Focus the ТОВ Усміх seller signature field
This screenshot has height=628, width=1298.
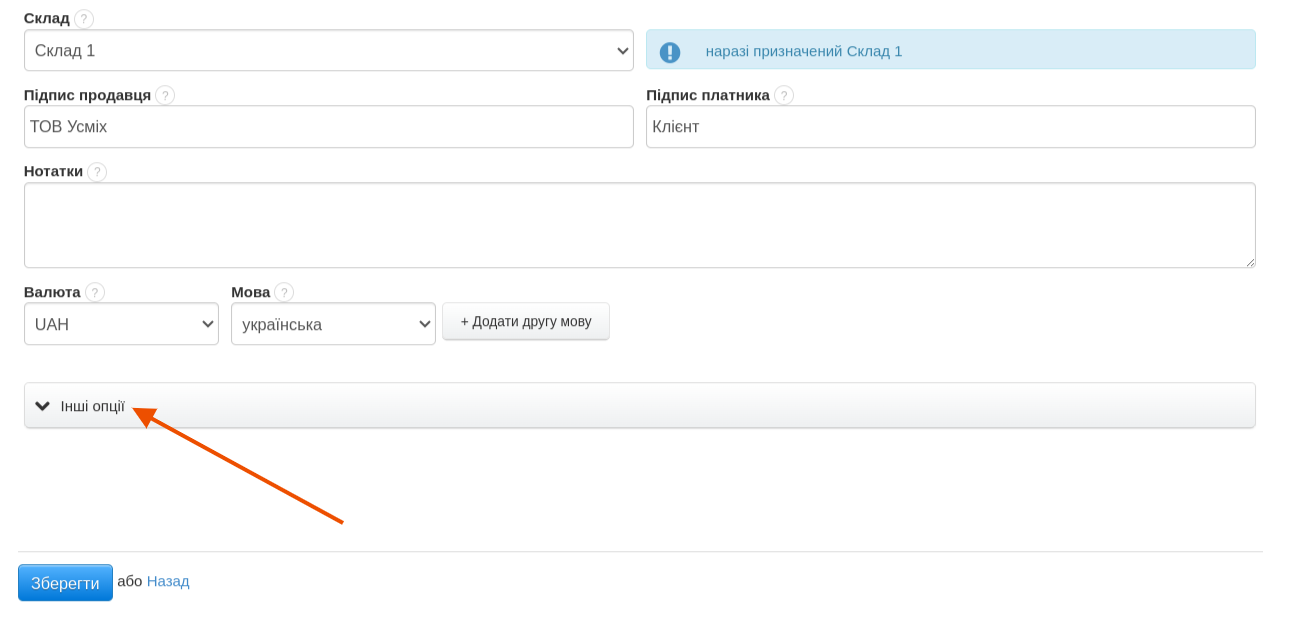328,127
